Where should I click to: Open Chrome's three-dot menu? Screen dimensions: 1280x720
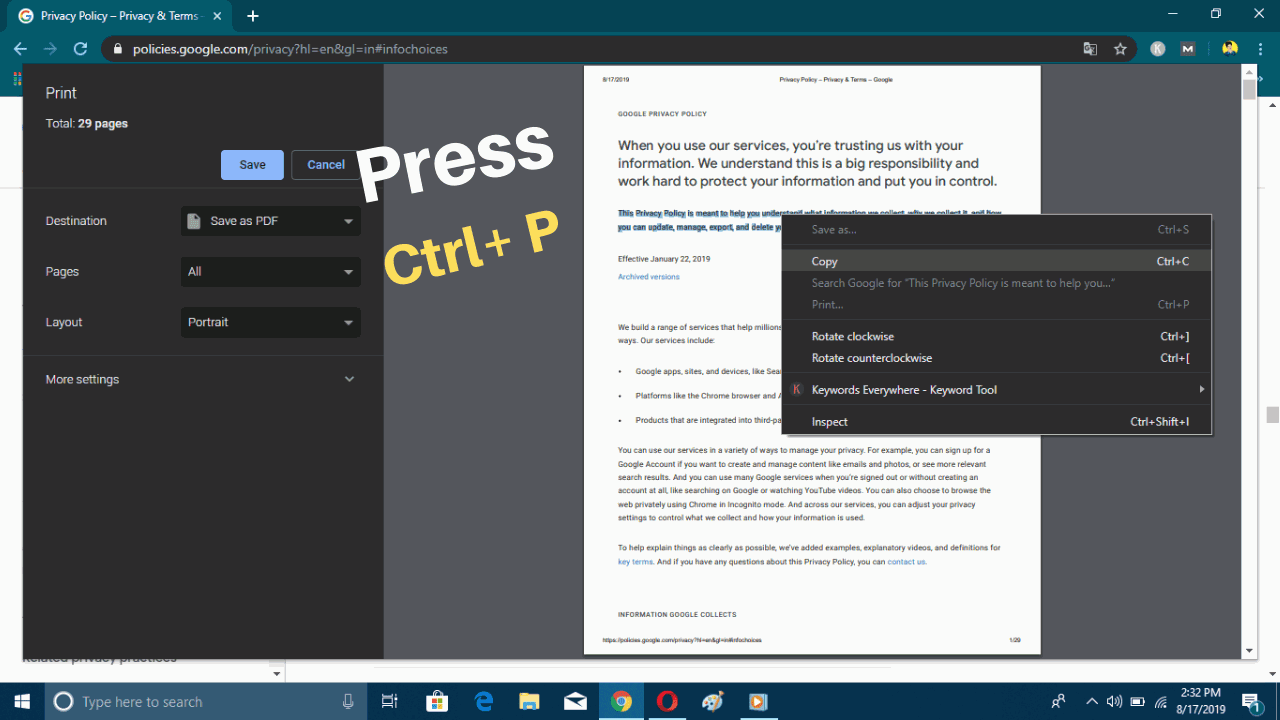[x=1259, y=48]
